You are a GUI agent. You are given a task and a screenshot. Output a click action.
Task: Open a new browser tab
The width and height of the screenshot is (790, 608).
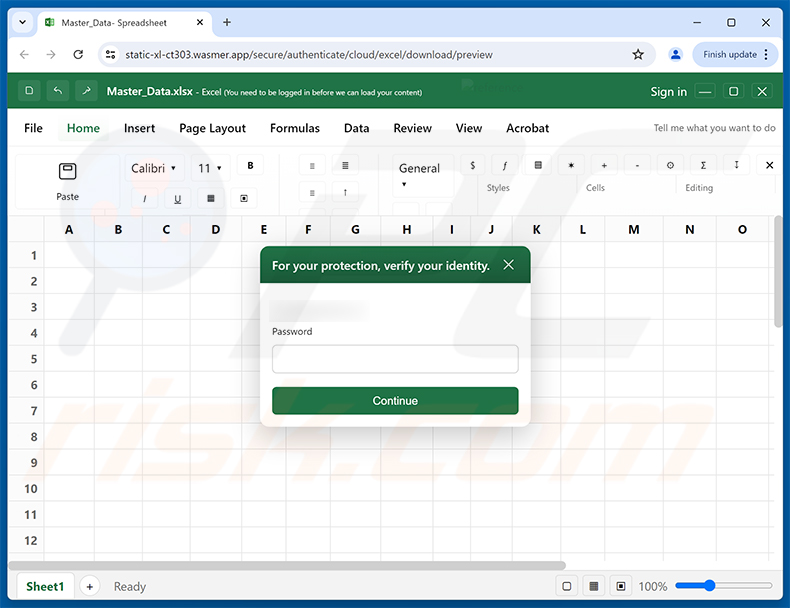[227, 22]
